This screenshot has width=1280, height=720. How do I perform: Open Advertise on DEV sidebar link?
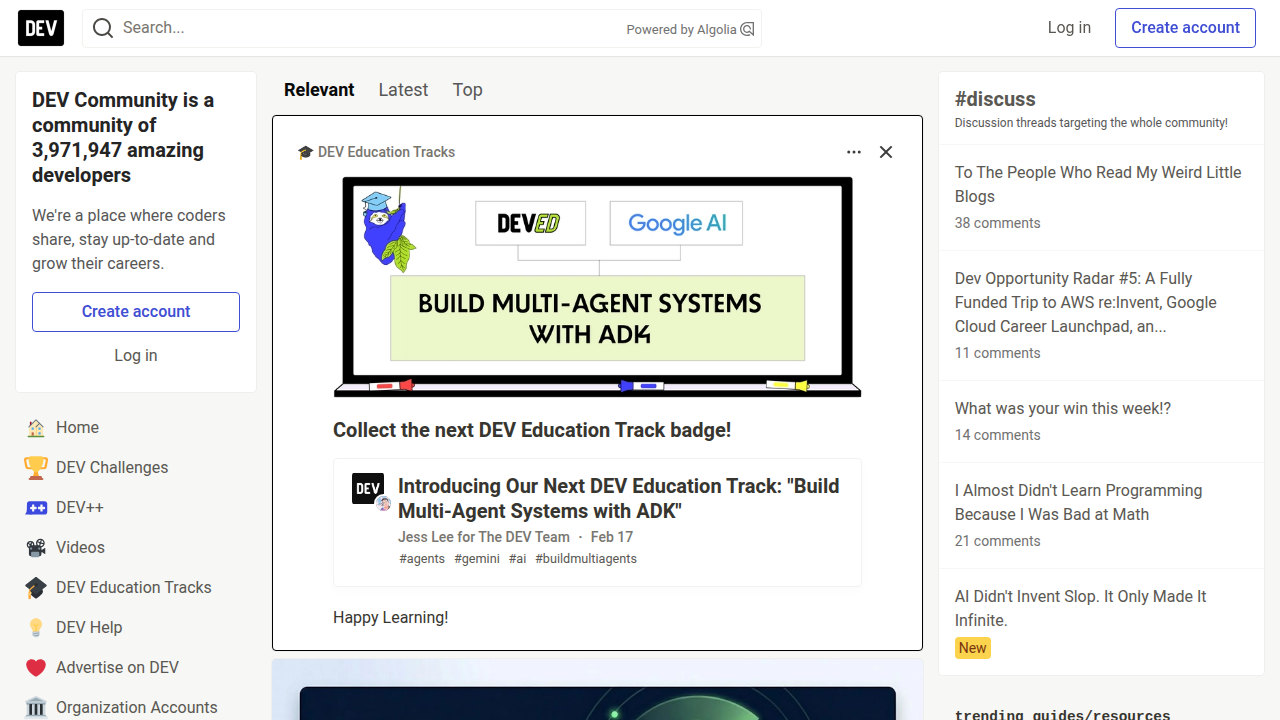pos(136,668)
